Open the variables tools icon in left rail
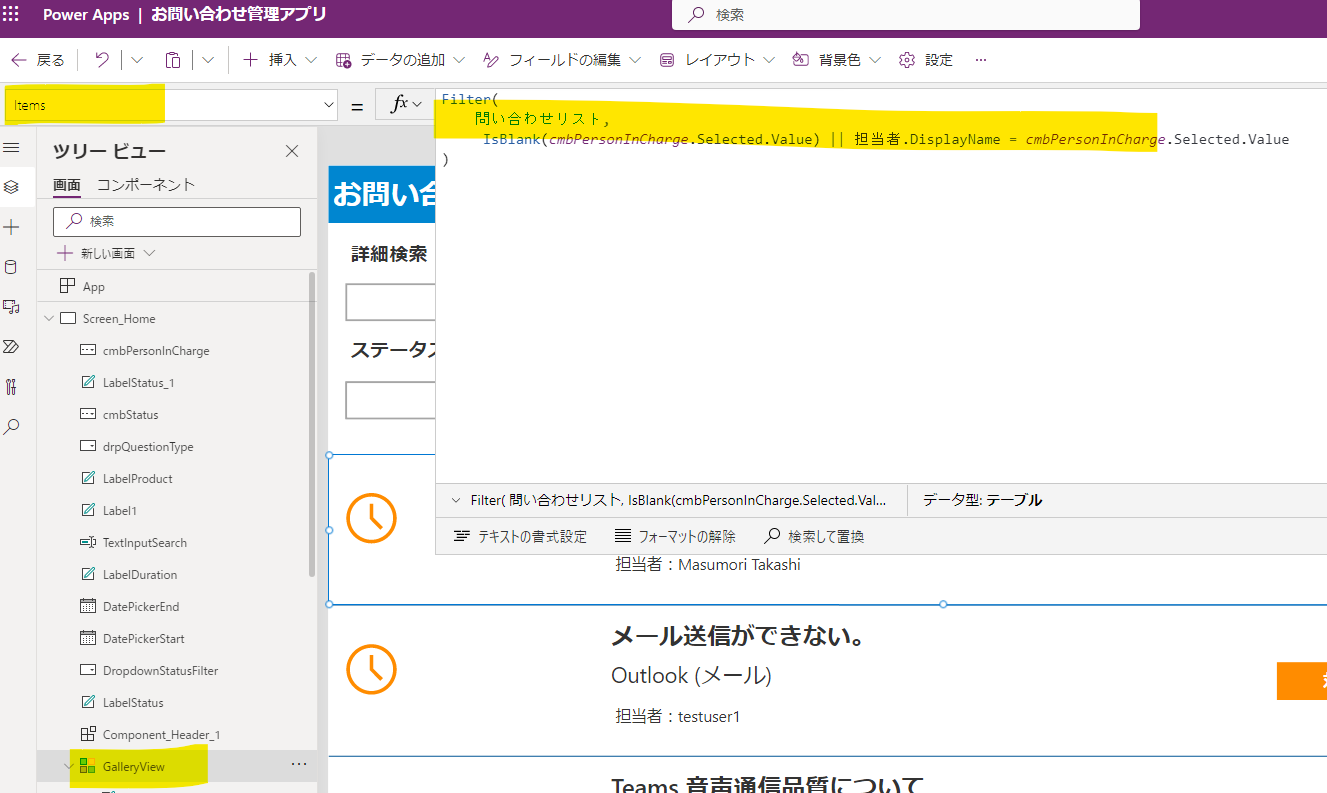1327x793 pixels. 11,387
